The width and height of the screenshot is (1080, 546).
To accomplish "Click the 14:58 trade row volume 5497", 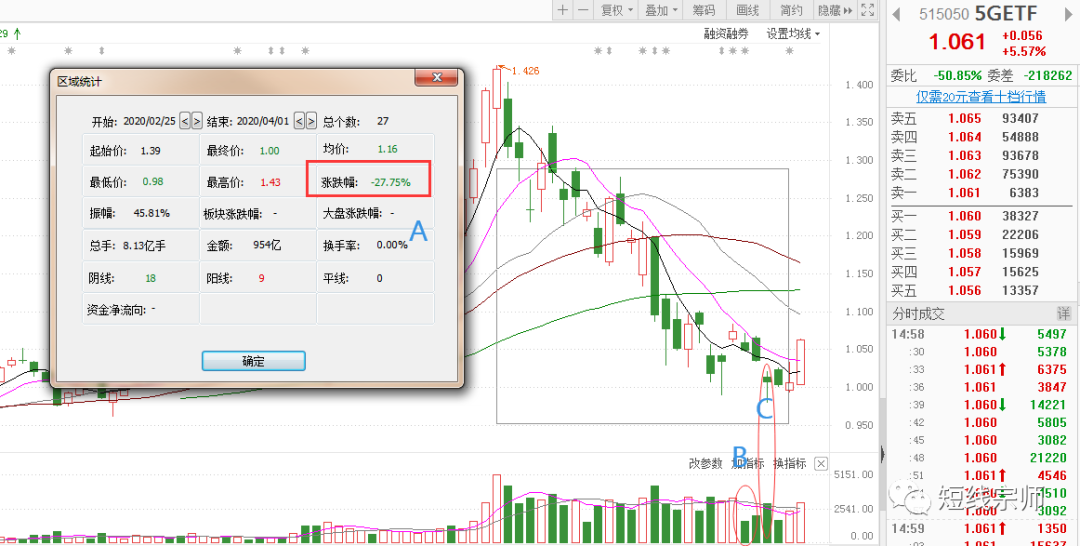I will (x=1052, y=334).
